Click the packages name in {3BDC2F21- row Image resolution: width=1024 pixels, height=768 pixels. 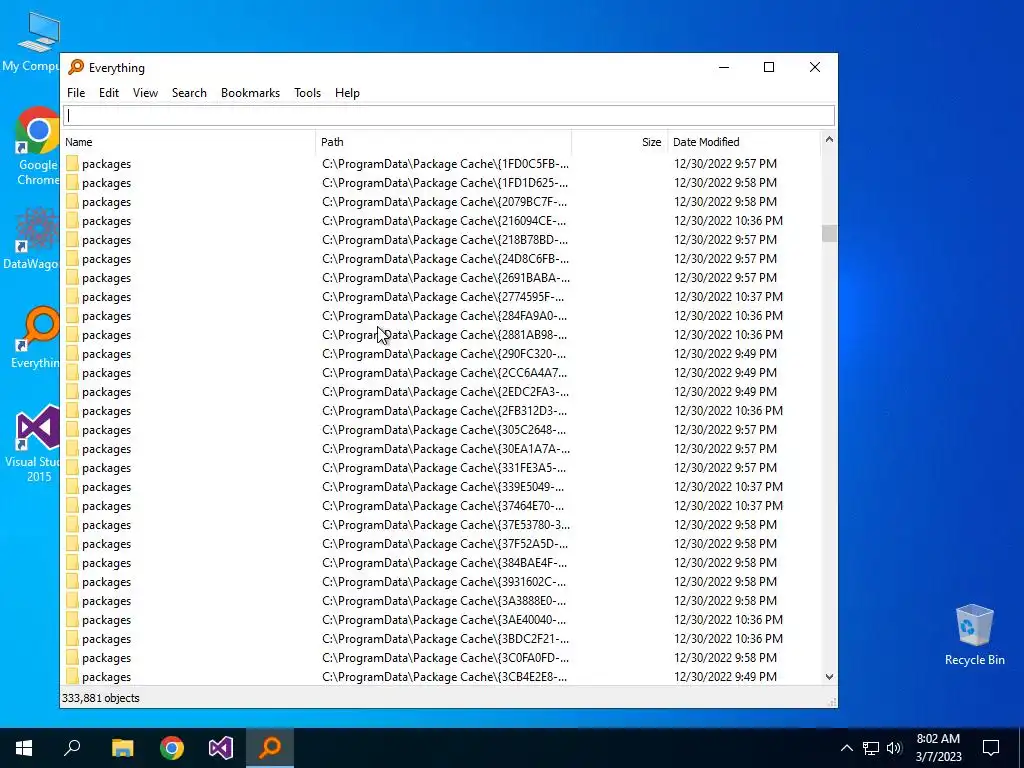tap(106, 639)
